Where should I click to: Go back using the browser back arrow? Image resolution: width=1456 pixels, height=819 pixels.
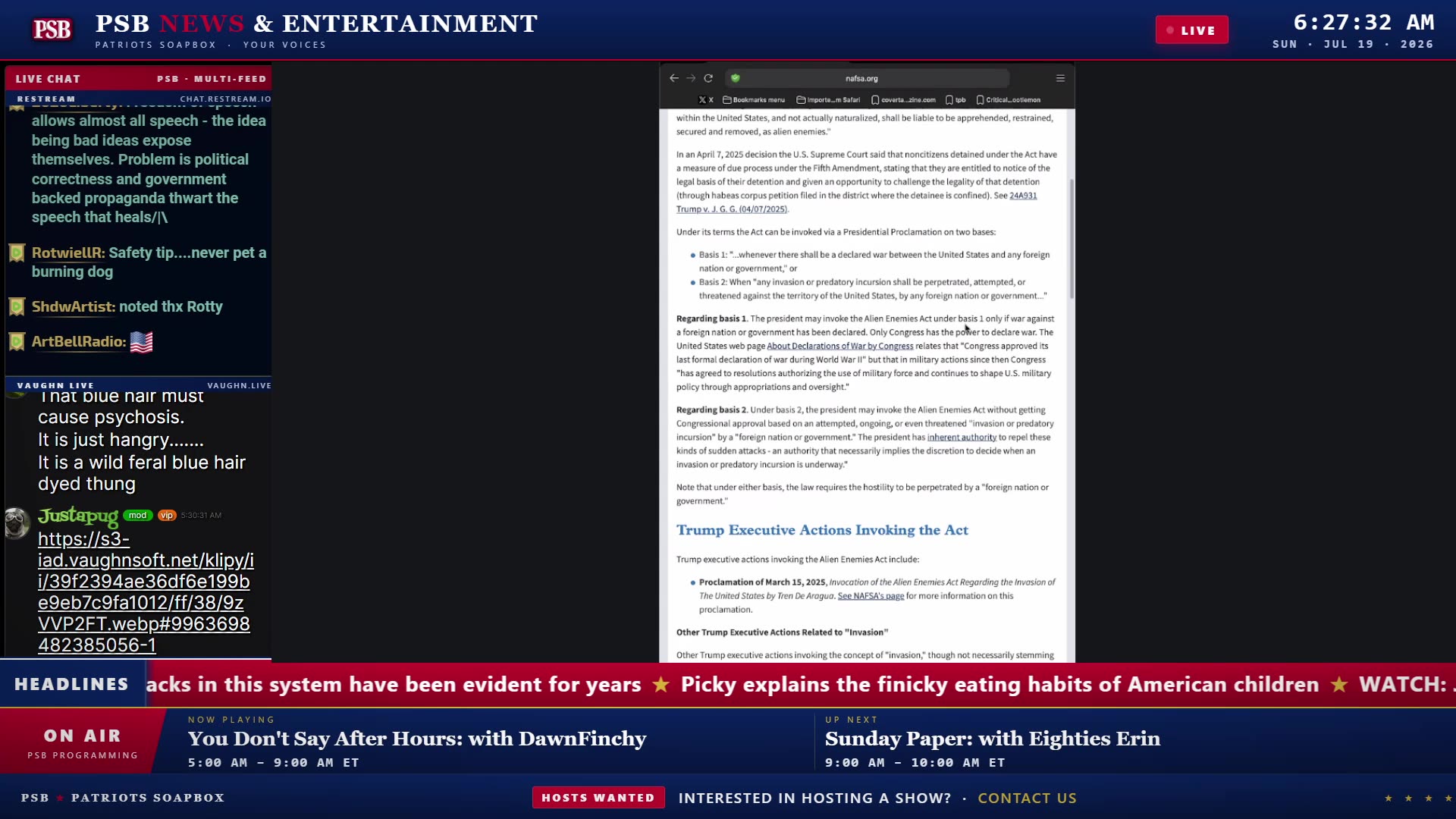pyautogui.click(x=673, y=78)
